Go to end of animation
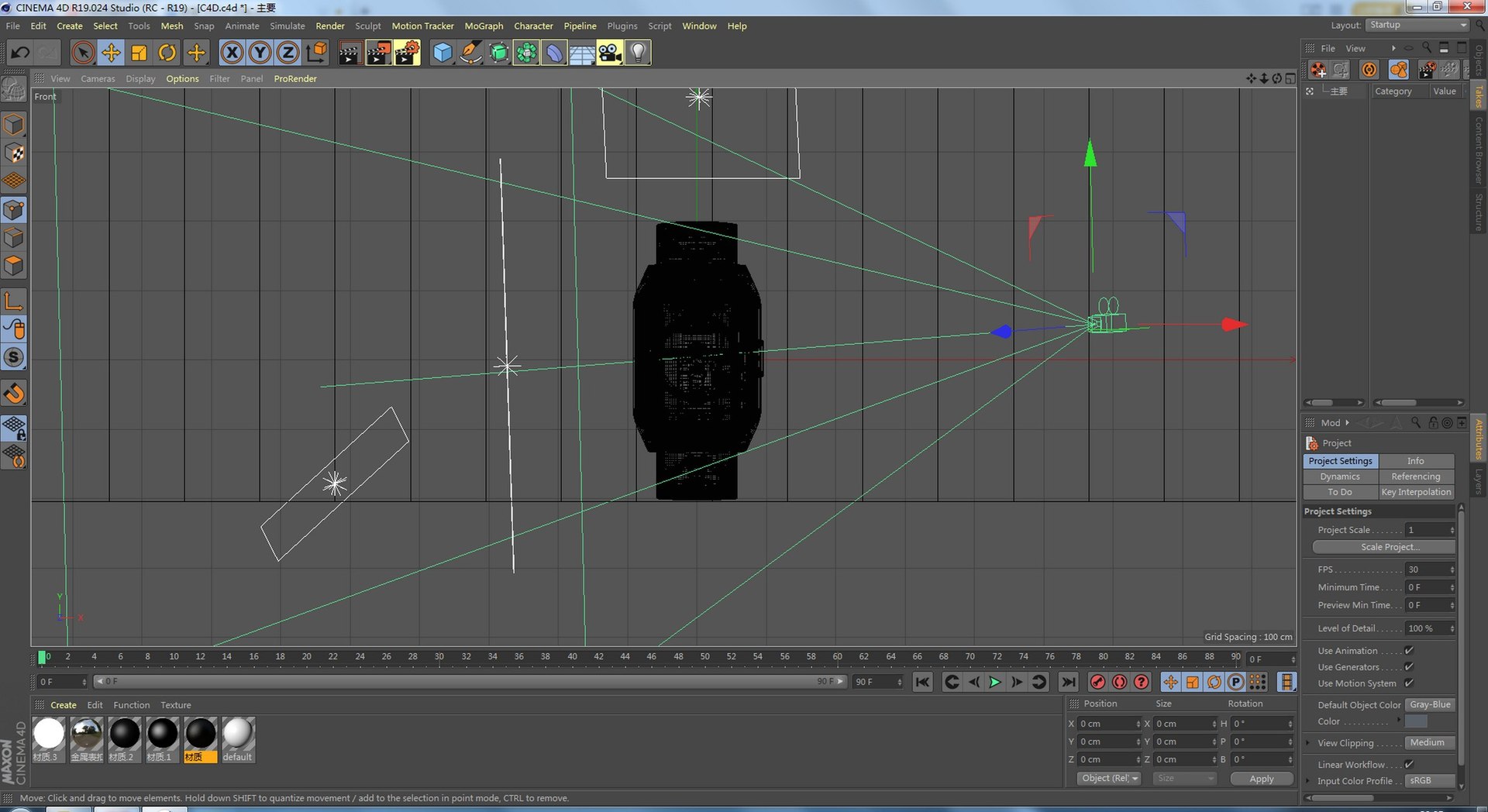The image size is (1488, 812). [1069, 682]
